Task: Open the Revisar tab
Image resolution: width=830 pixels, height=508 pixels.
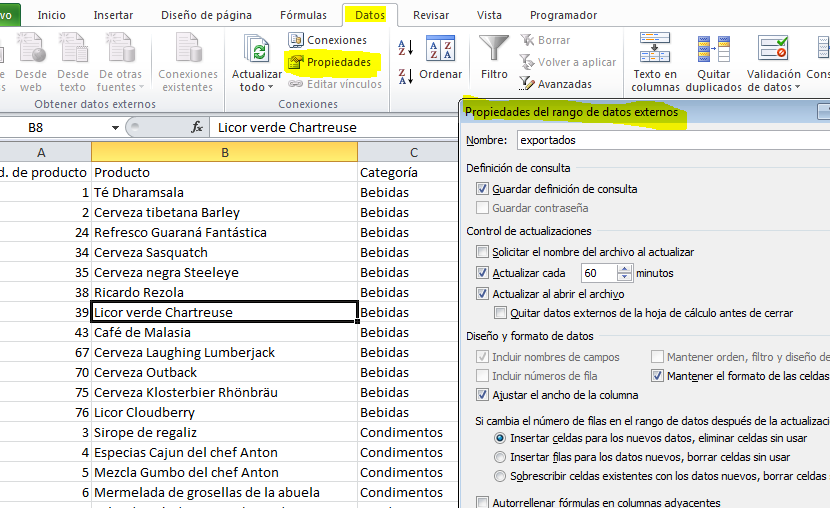Action: click(431, 15)
